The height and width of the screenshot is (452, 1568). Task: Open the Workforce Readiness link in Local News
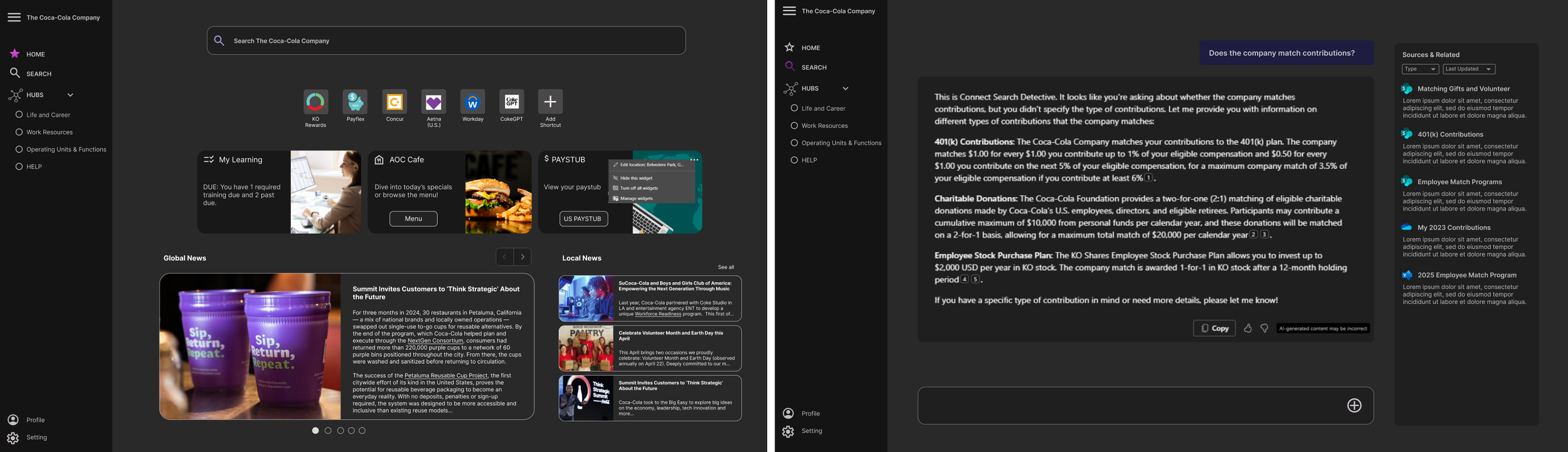pos(658,314)
